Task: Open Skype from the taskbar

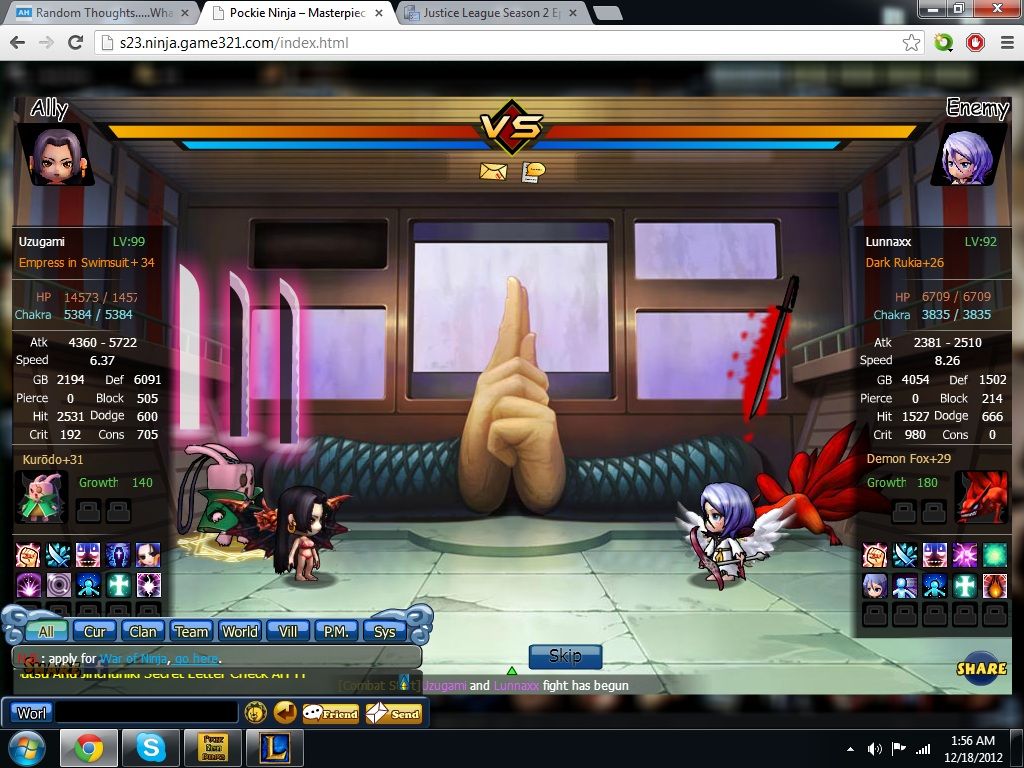Action: point(150,748)
